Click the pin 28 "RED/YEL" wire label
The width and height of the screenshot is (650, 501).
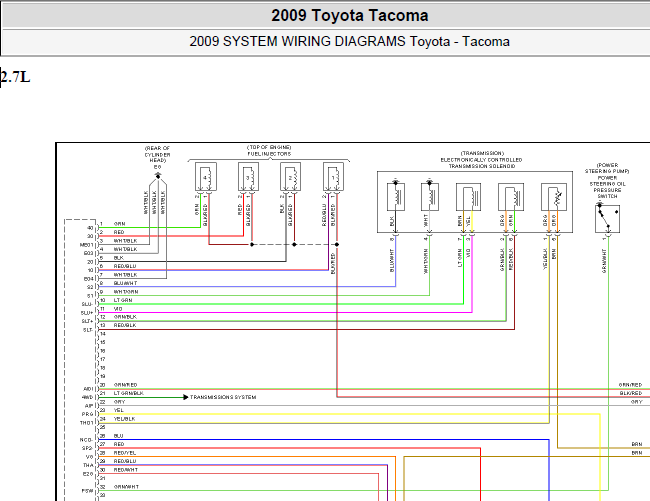125,453
